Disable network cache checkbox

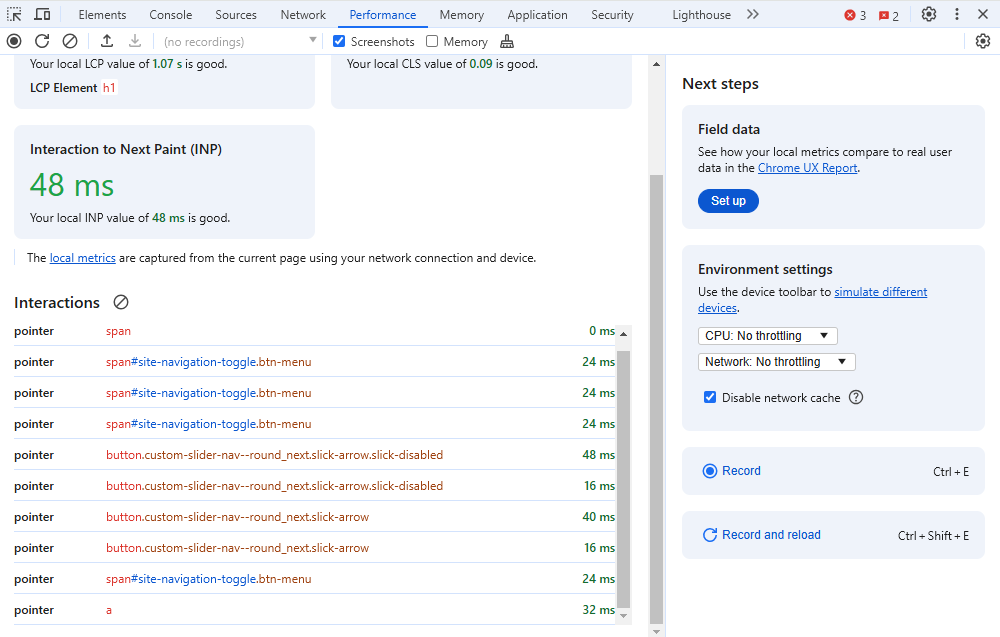click(709, 397)
